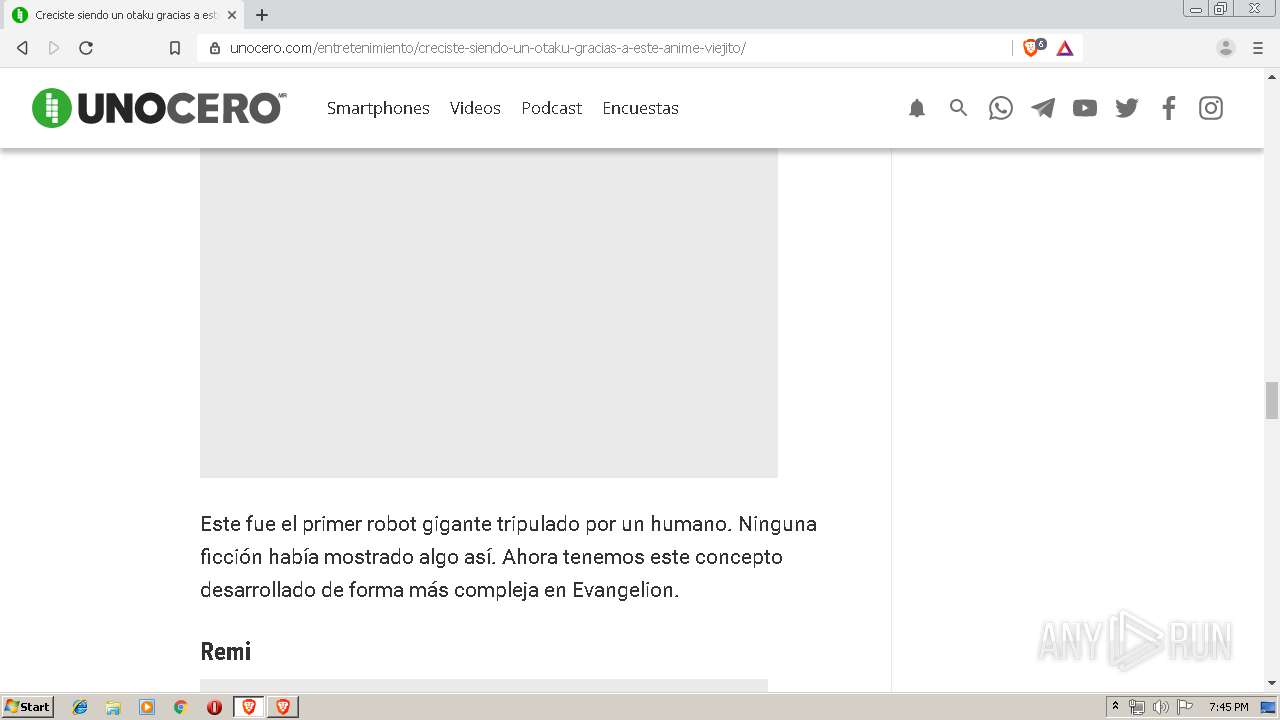Open the Smartphones menu item
The image size is (1280, 720).
pyautogui.click(x=378, y=108)
